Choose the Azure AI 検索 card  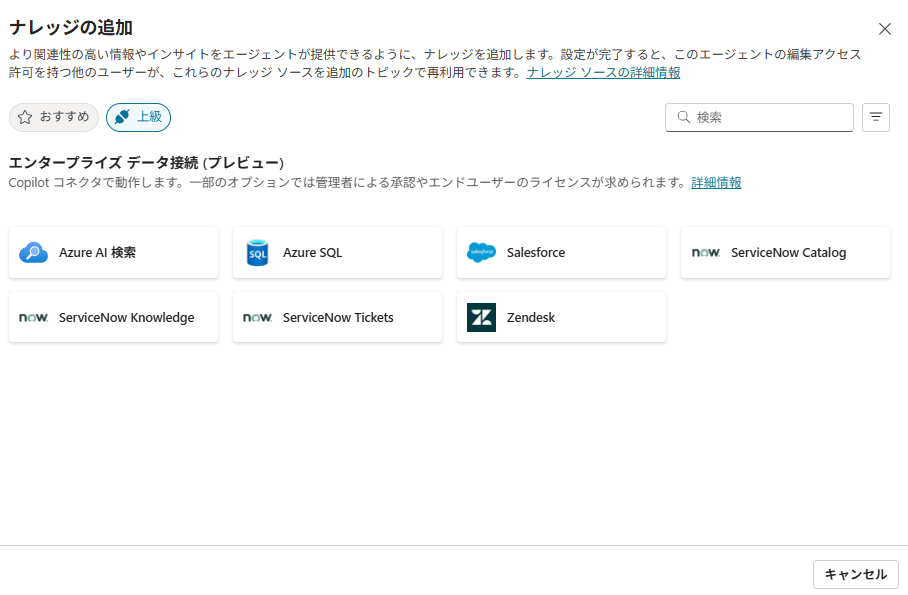tap(114, 253)
